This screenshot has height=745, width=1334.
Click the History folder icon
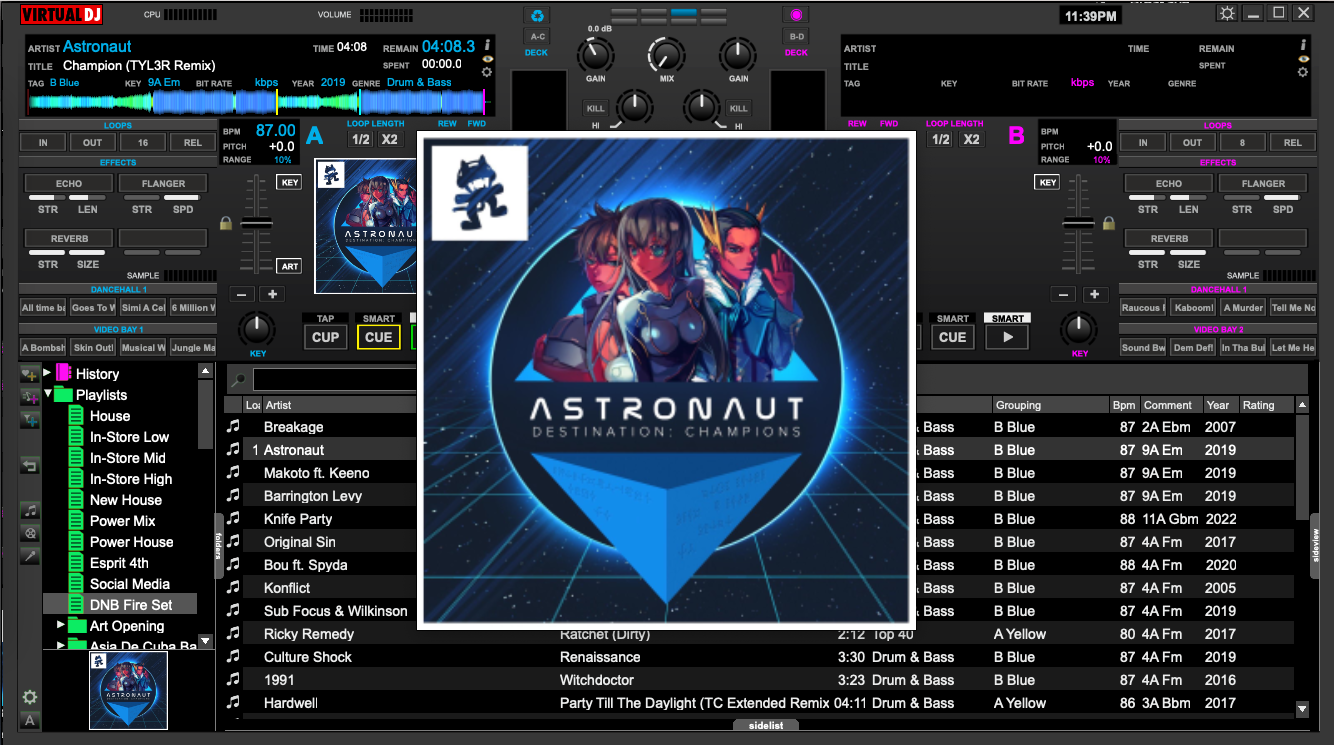click(64, 373)
